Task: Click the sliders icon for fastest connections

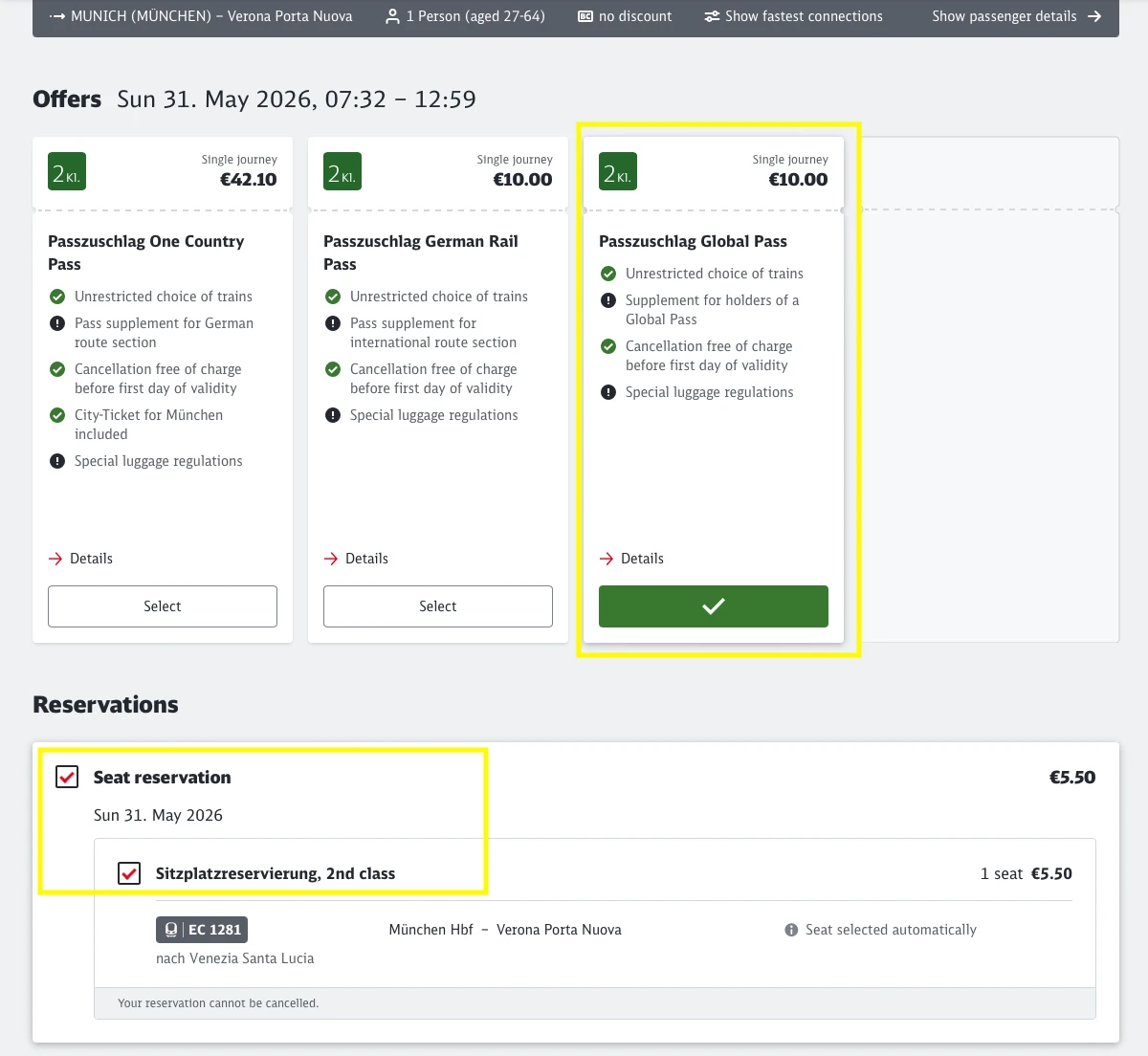Action: [712, 16]
